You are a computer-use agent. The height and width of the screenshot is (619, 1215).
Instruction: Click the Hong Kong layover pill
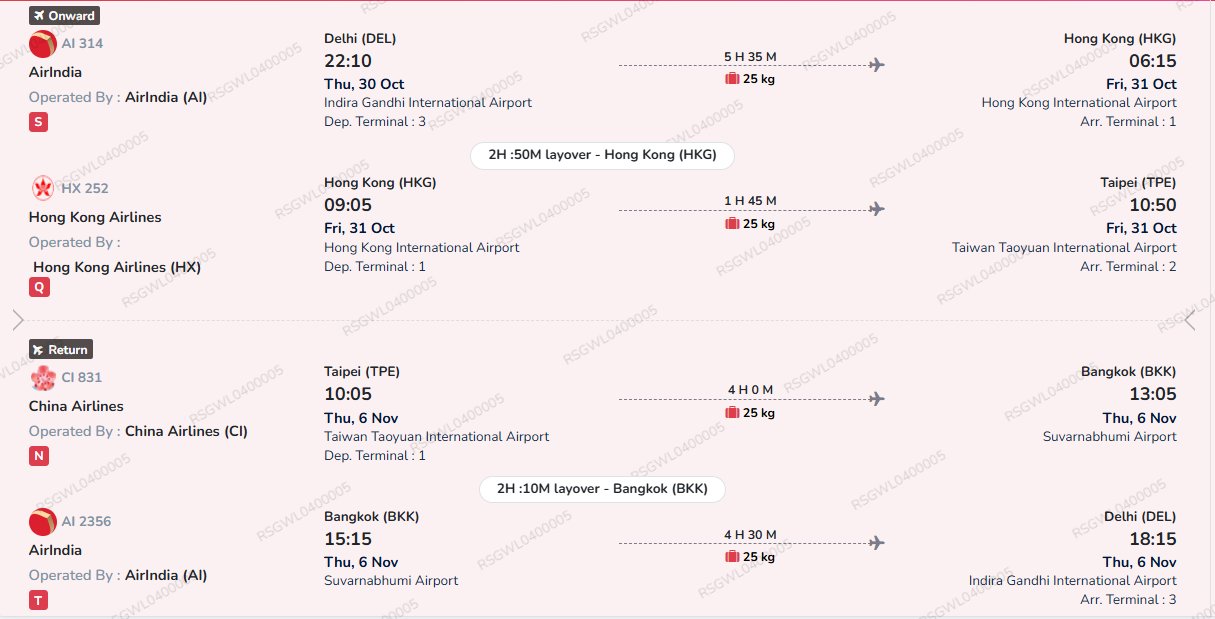602,155
